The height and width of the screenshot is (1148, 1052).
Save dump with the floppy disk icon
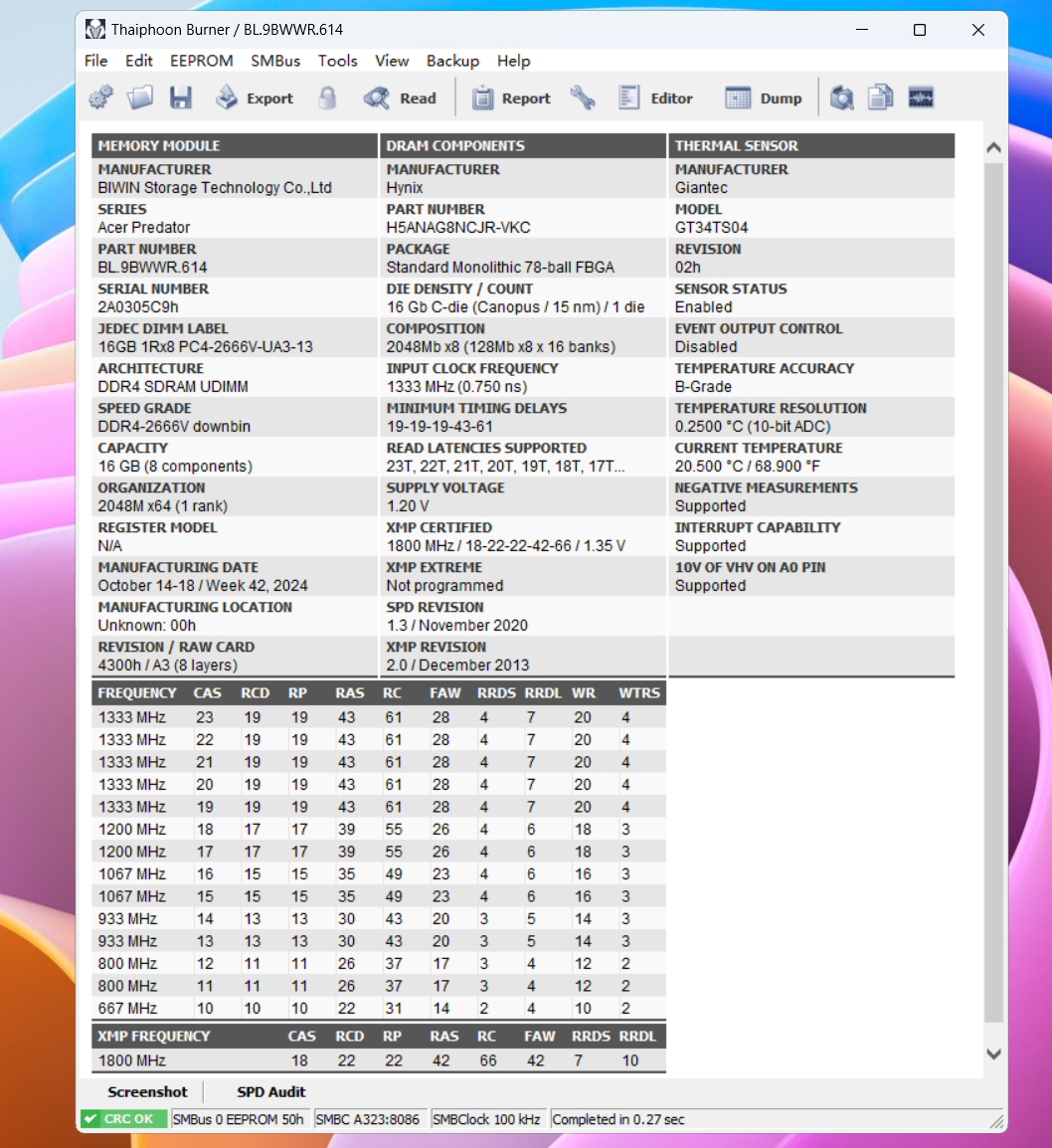[181, 97]
